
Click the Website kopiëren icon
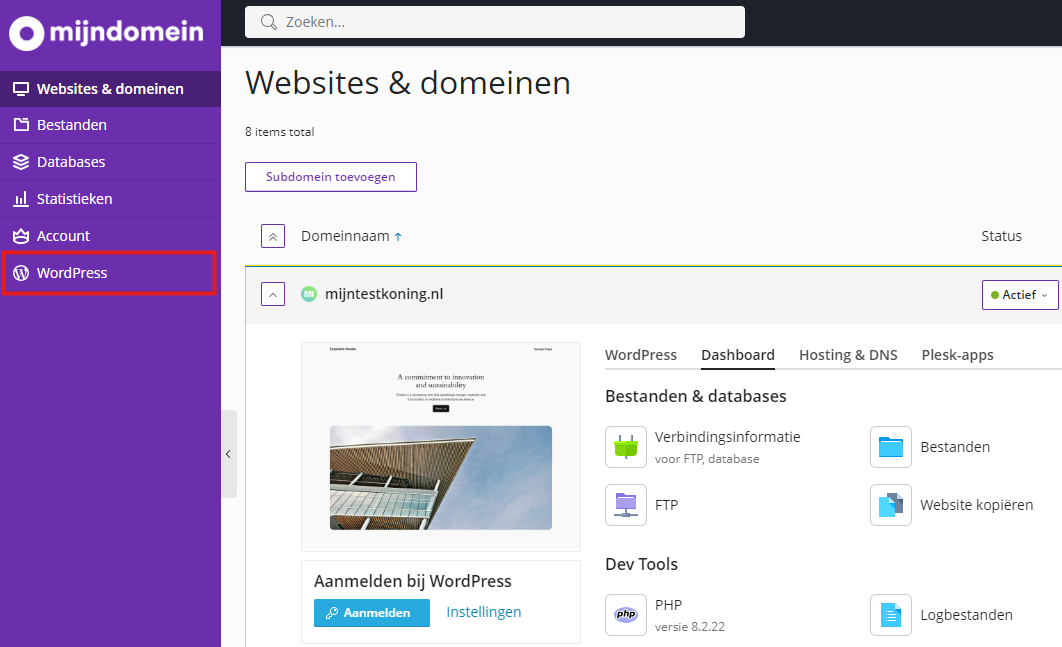click(x=890, y=505)
